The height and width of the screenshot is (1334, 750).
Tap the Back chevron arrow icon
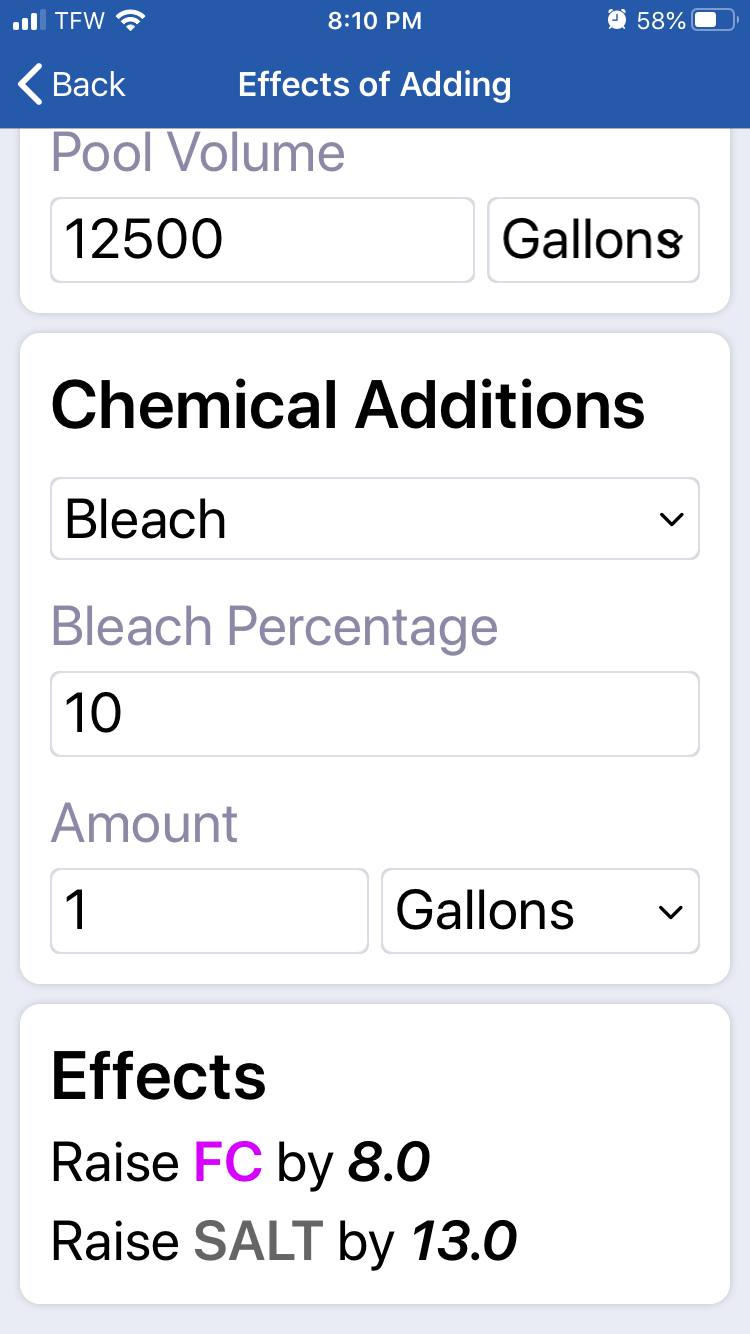(31, 84)
